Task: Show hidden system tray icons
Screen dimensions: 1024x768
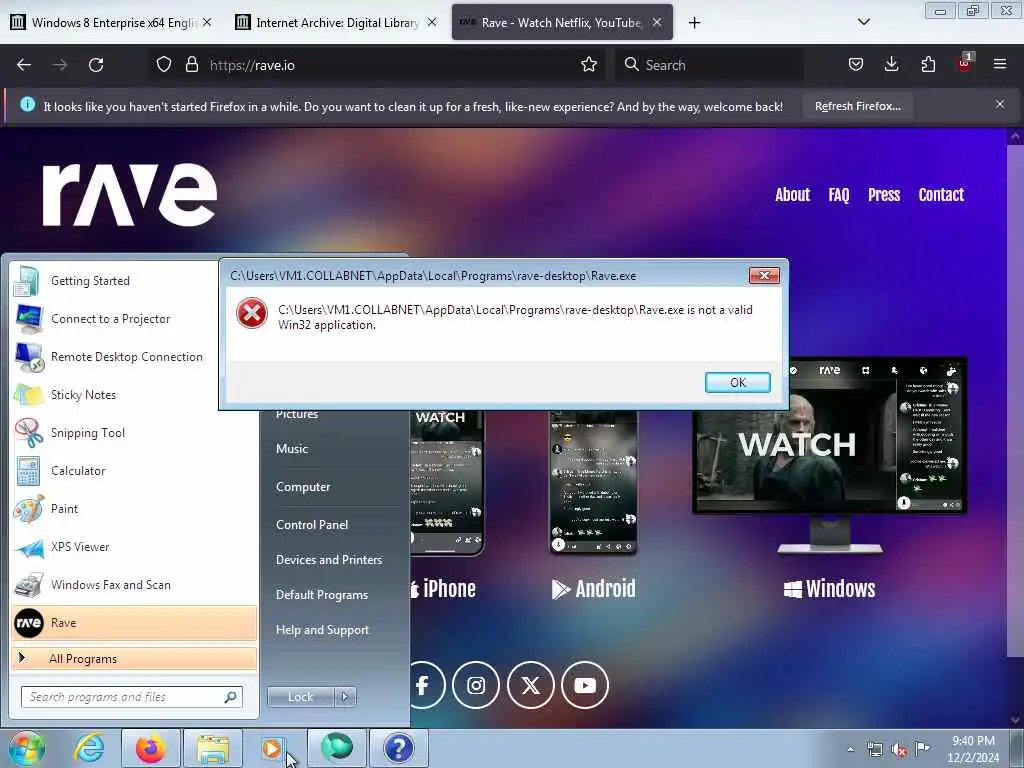Action: pos(850,749)
